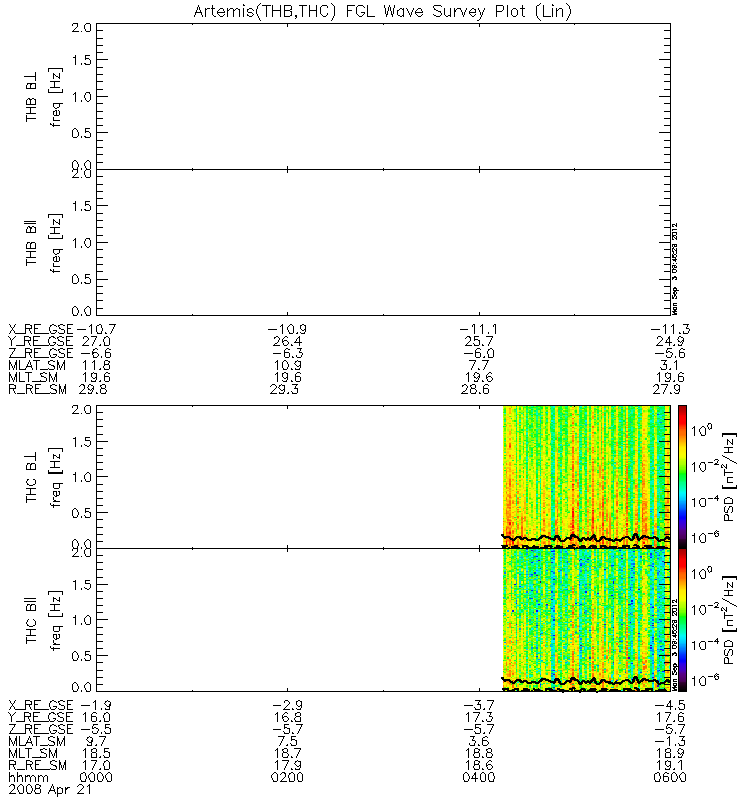Click THC MLAT_SM value "9.7"
The image size is (750, 800).
tap(96, 741)
